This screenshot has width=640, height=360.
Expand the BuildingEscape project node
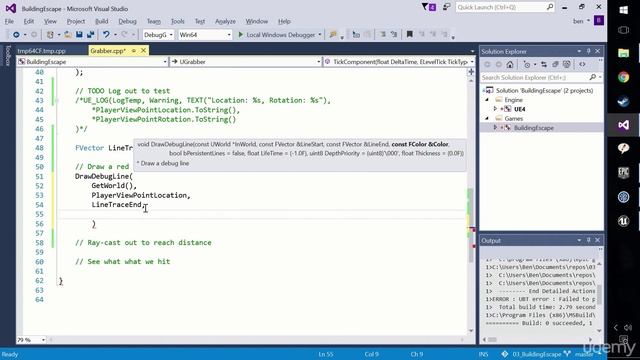pos(495,128)
